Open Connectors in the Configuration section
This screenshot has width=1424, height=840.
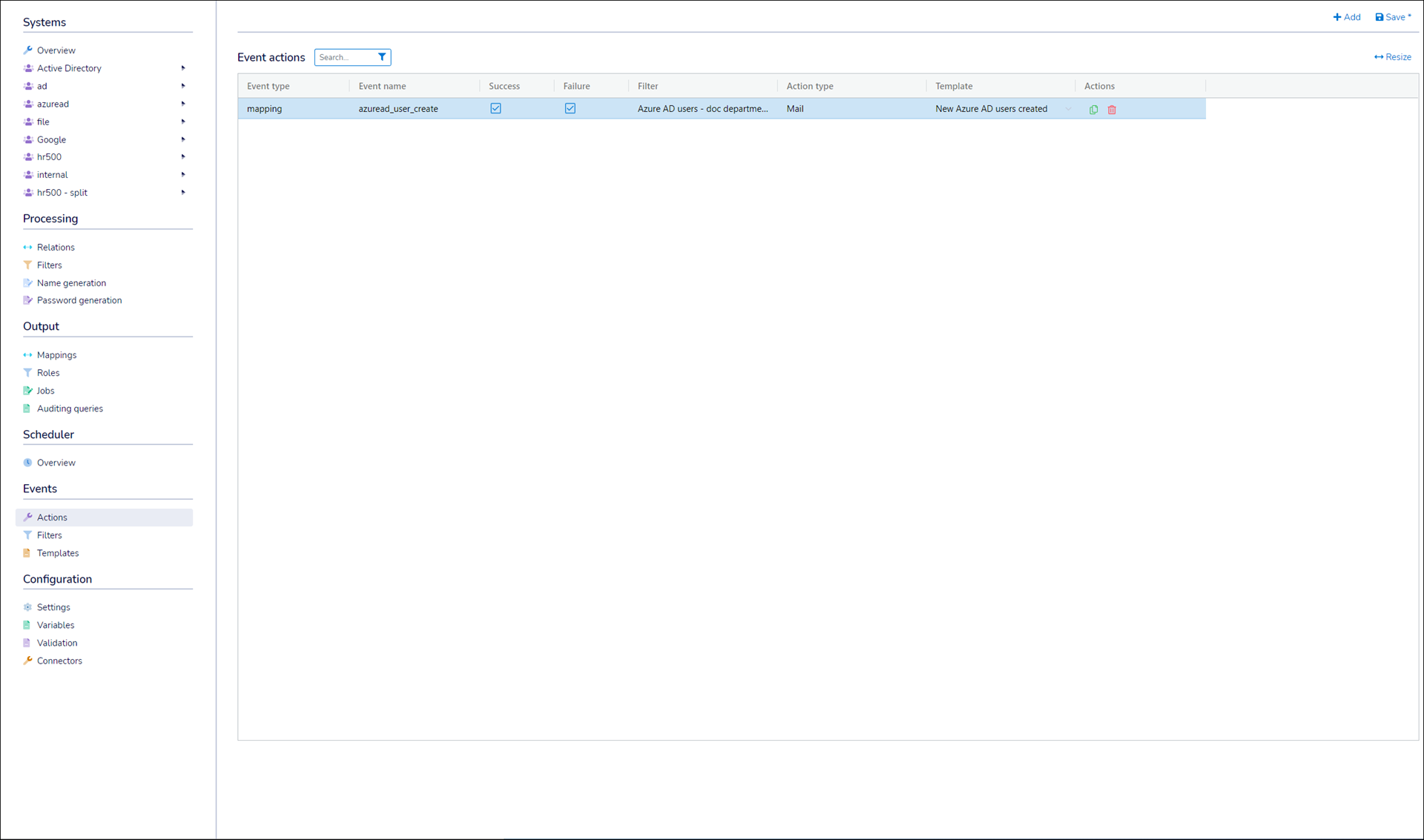[x=59, y=661]
